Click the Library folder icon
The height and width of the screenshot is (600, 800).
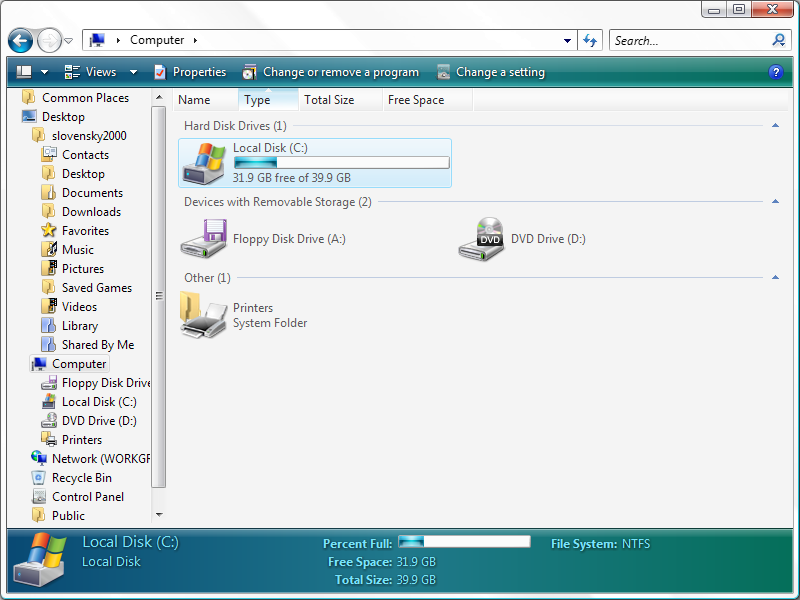pos(49,326)
